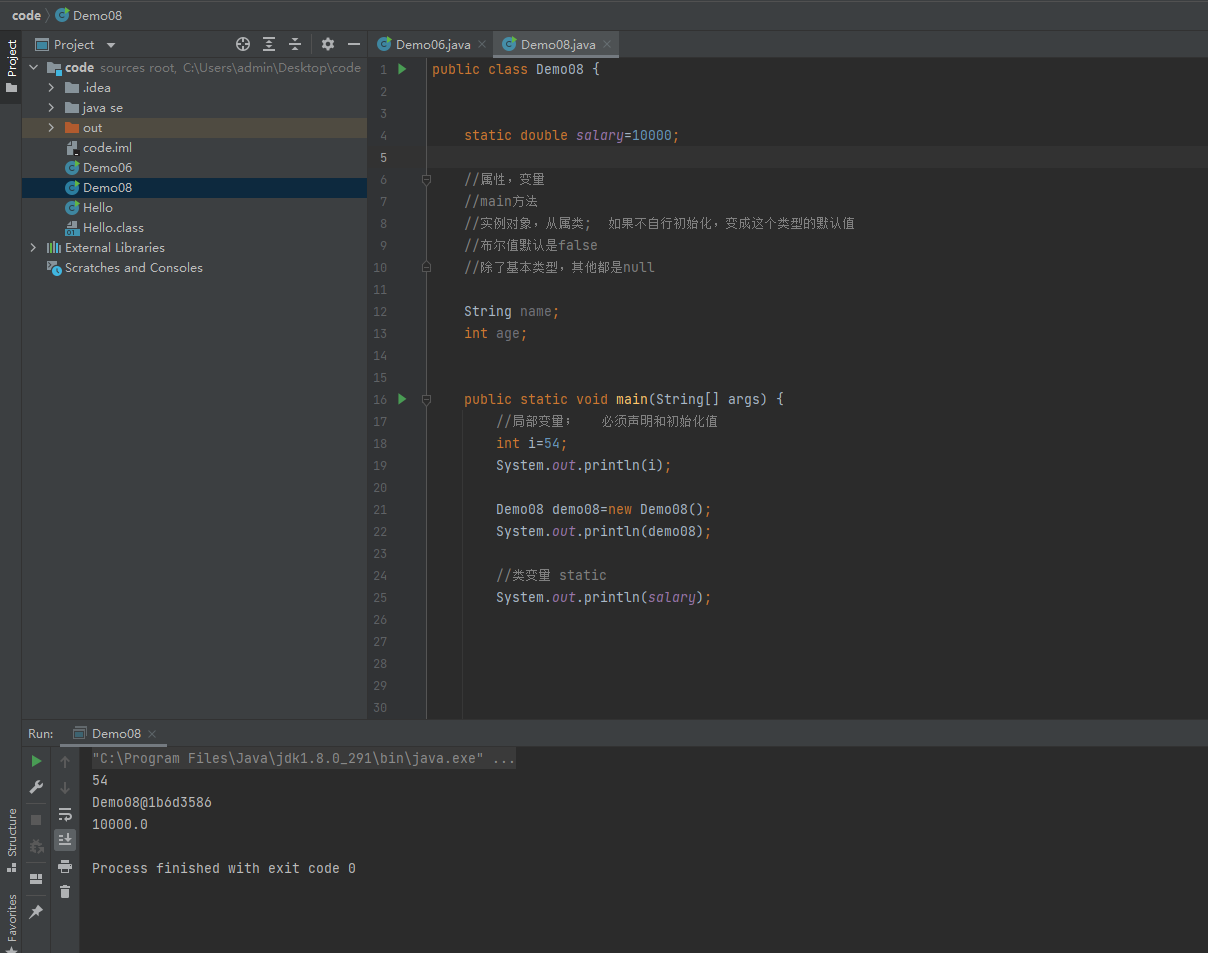Toggle pin tab in Run panel

(37, 912)
